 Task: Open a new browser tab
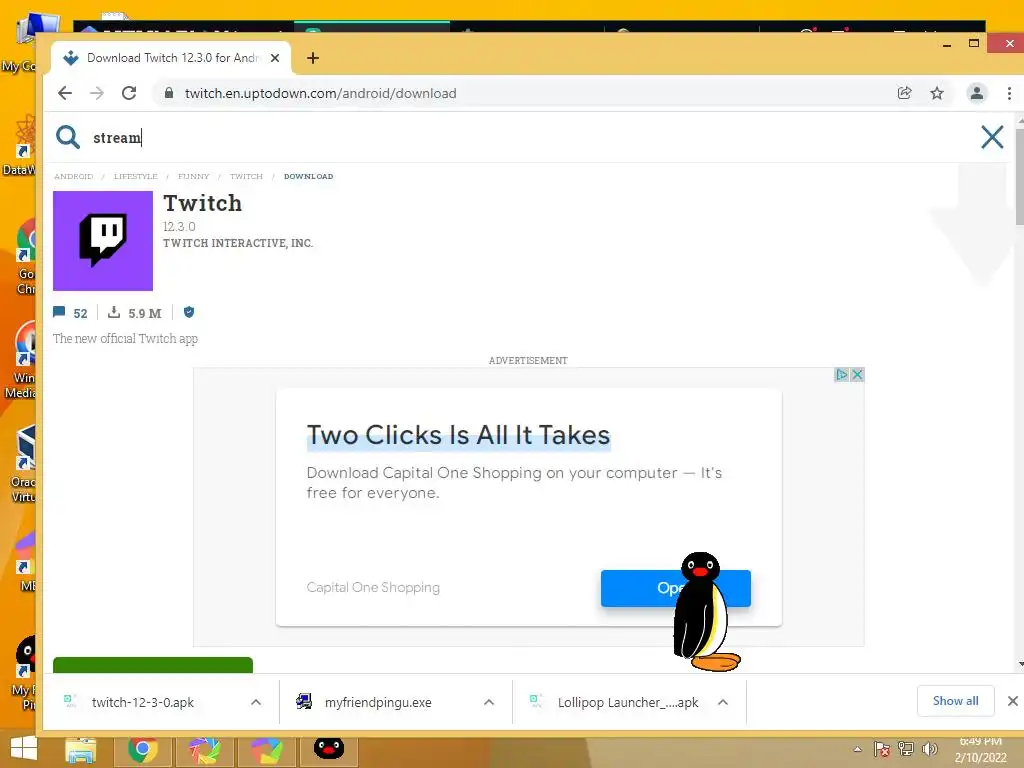(x=313, y=58)
